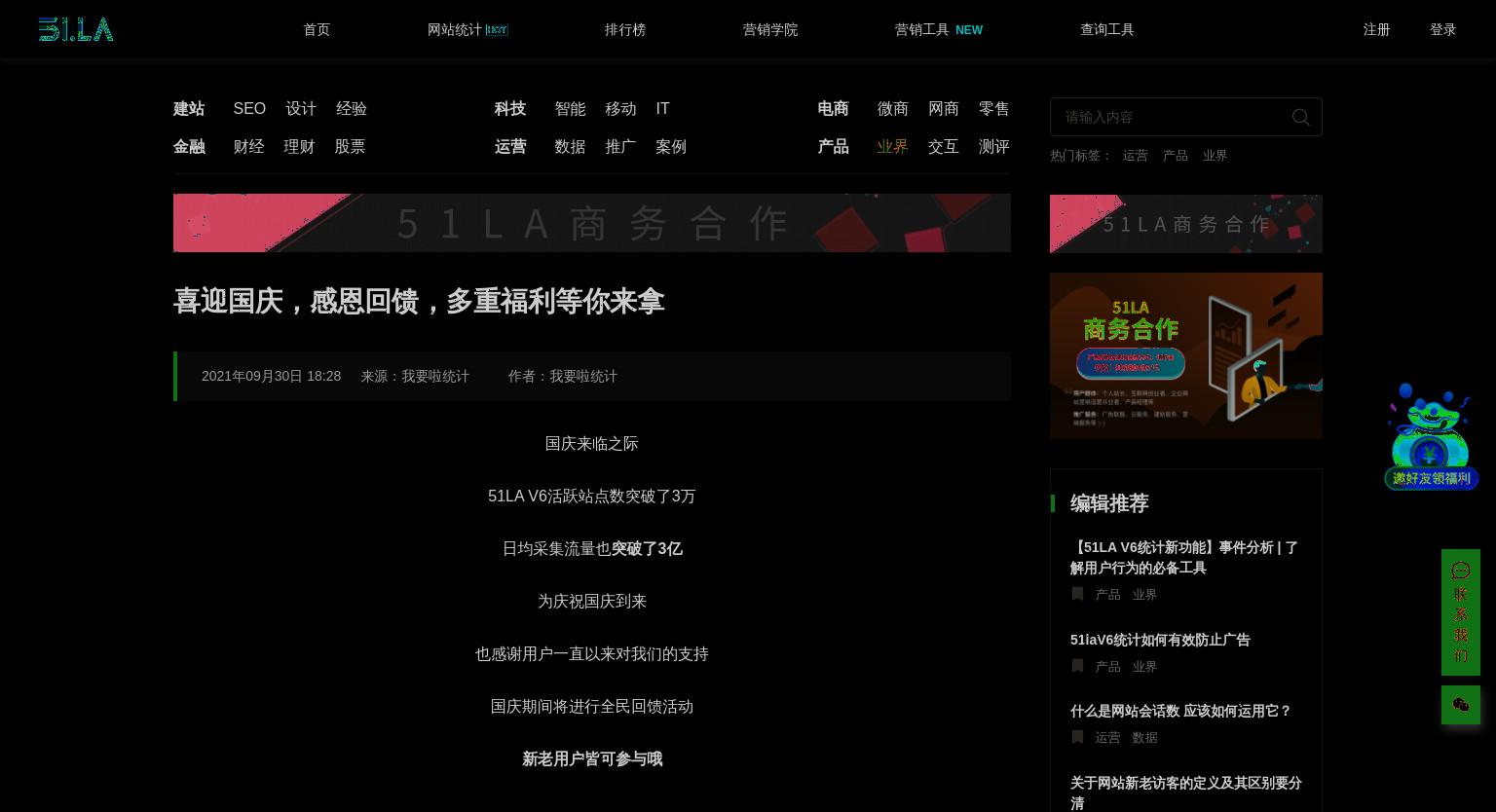Click bookmark icon under 网站会话数 article
Screen dimensions: 1496x812
click(x=1077, y=737)
